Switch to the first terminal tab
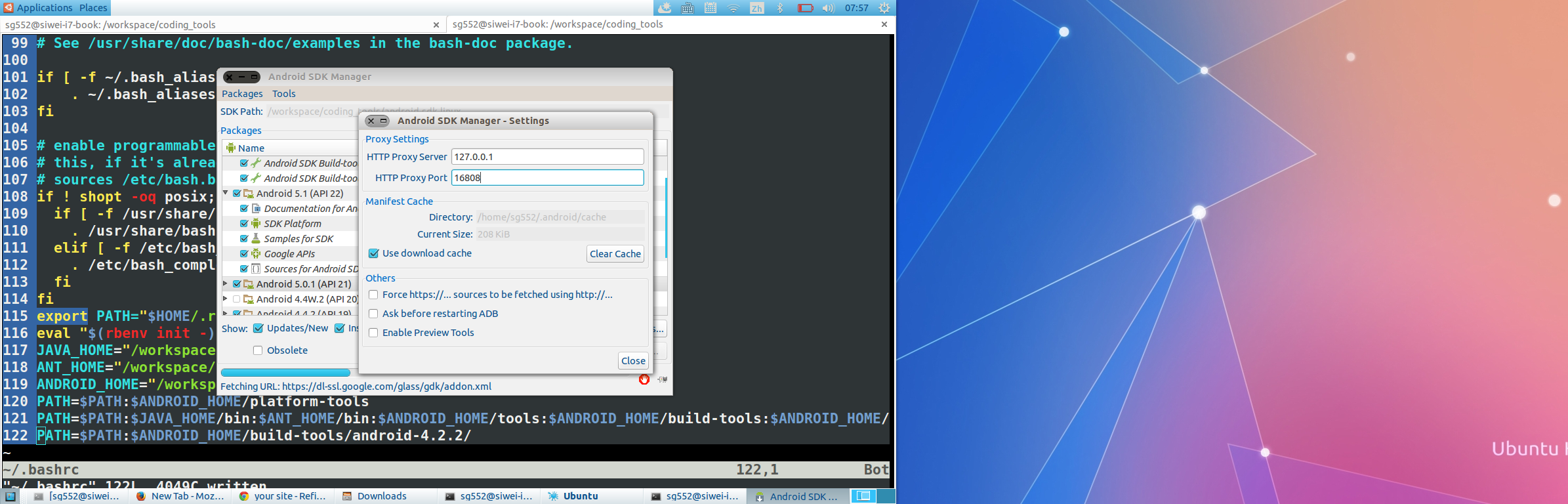The image size is (1568, 504). click(x=223, y=25)
